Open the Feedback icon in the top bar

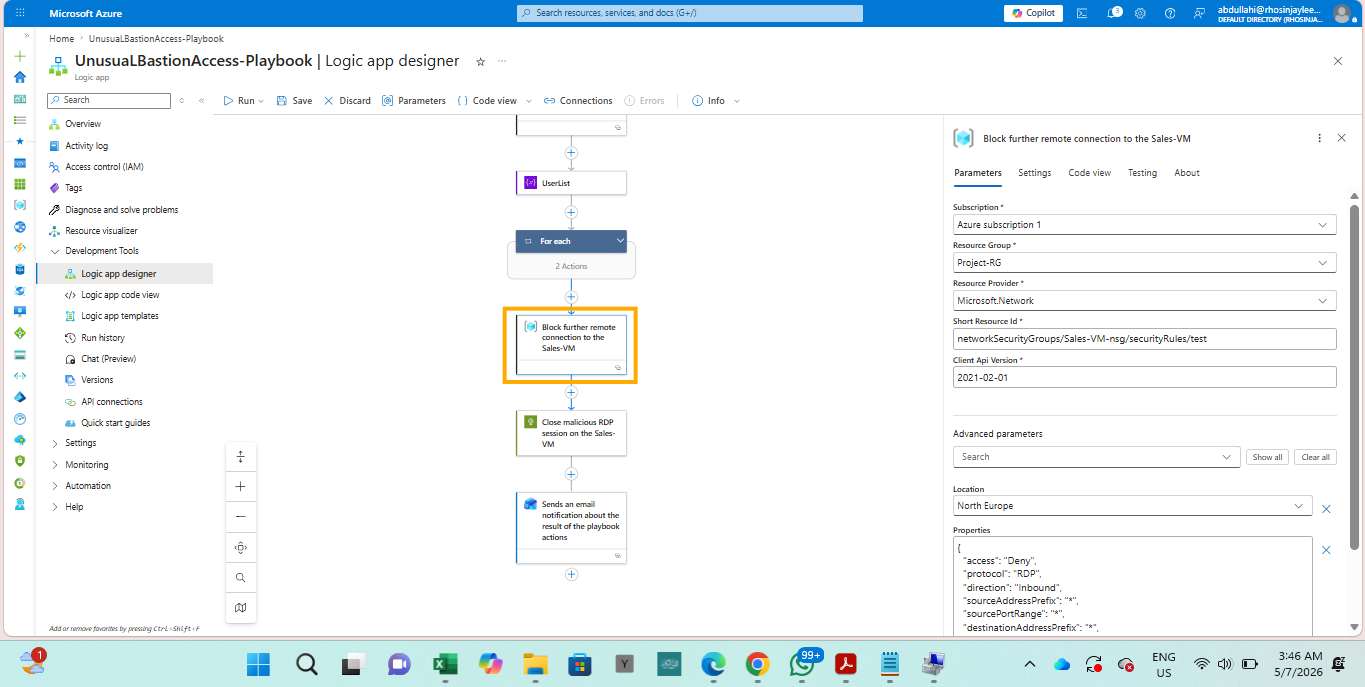click(1199, 13)
